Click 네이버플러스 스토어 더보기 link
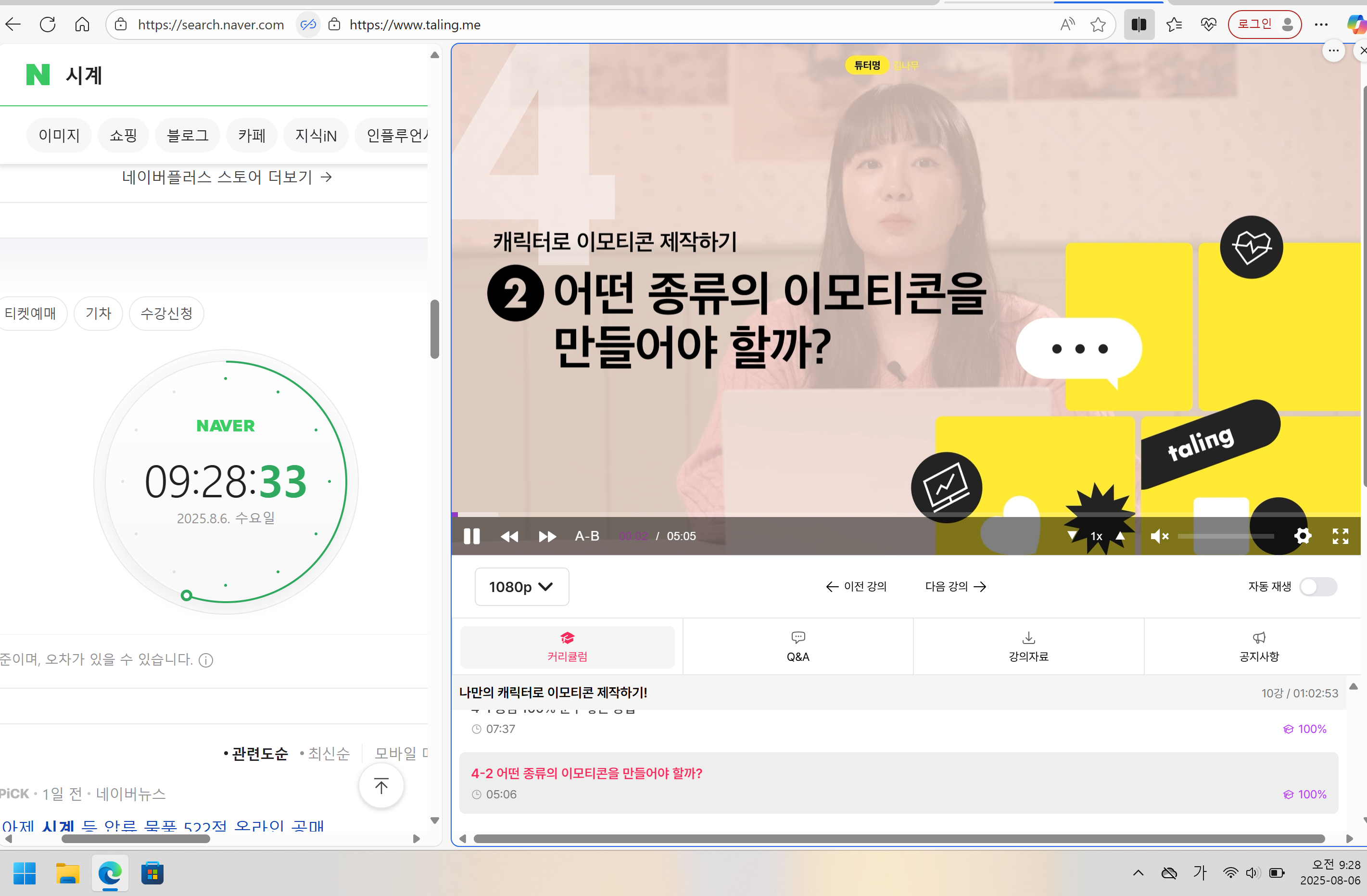Viewport: 1367px width, 896px height. (x=226, y=177)
